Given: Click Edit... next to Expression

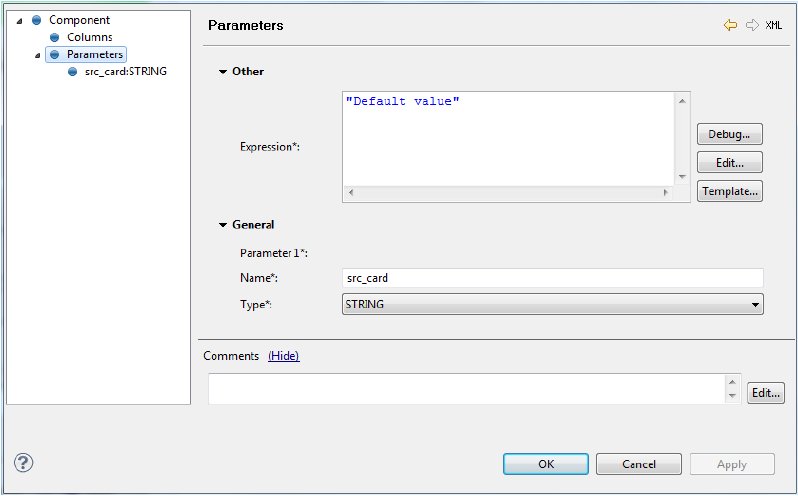Looking at the screenshot, I should pos(729,163).
